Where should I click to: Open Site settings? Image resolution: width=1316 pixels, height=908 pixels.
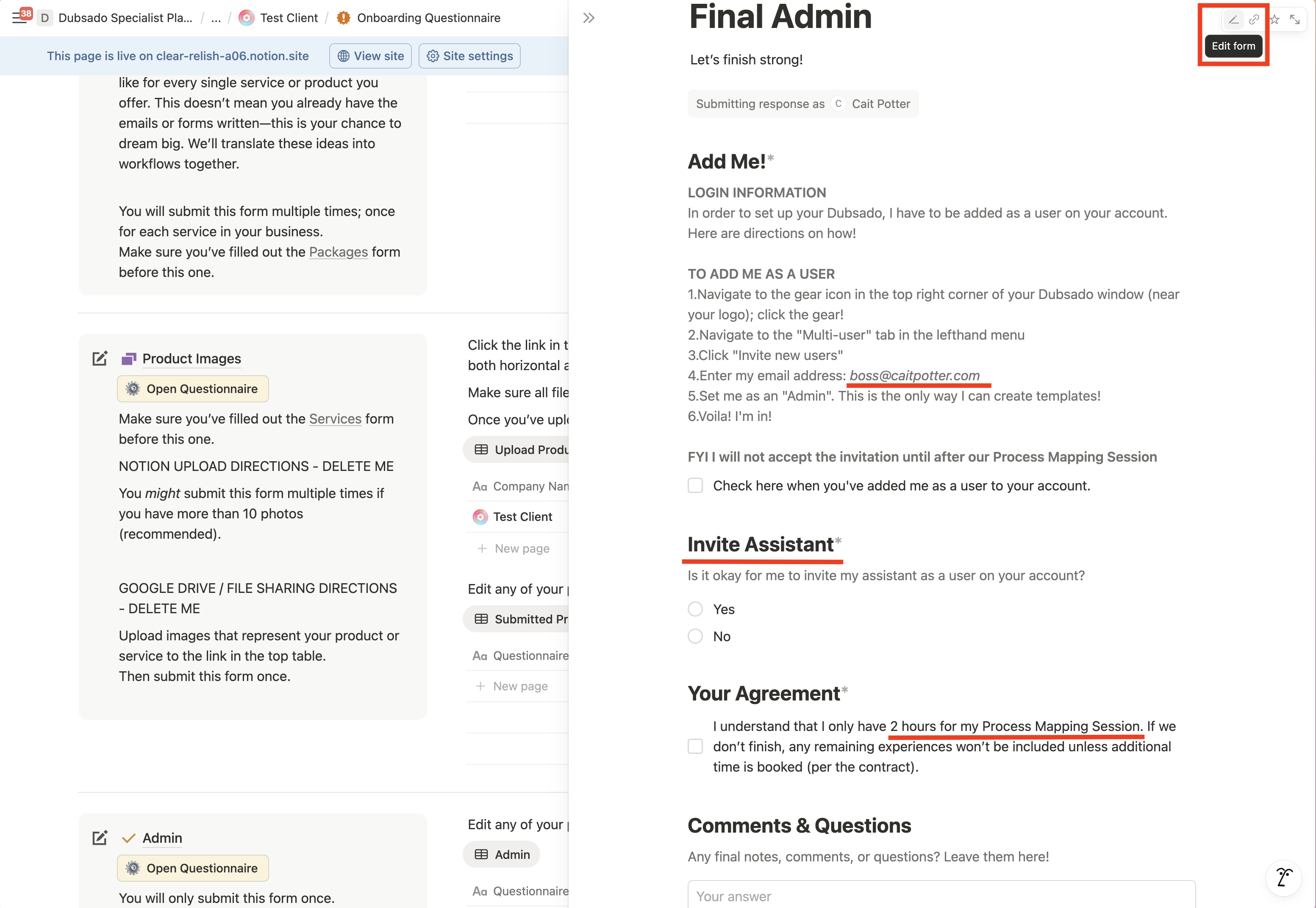[469, 56]
